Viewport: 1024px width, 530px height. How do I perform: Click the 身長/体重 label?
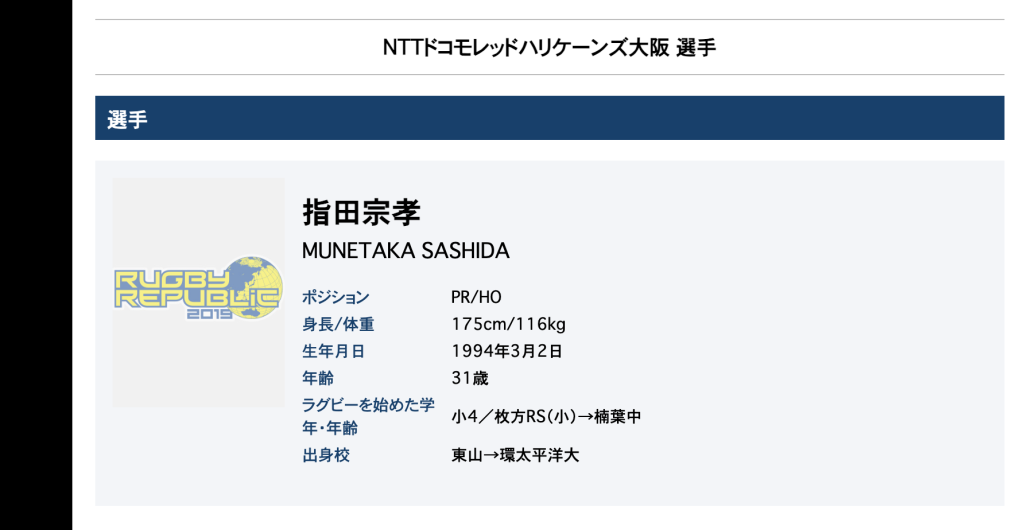(338, 324)
